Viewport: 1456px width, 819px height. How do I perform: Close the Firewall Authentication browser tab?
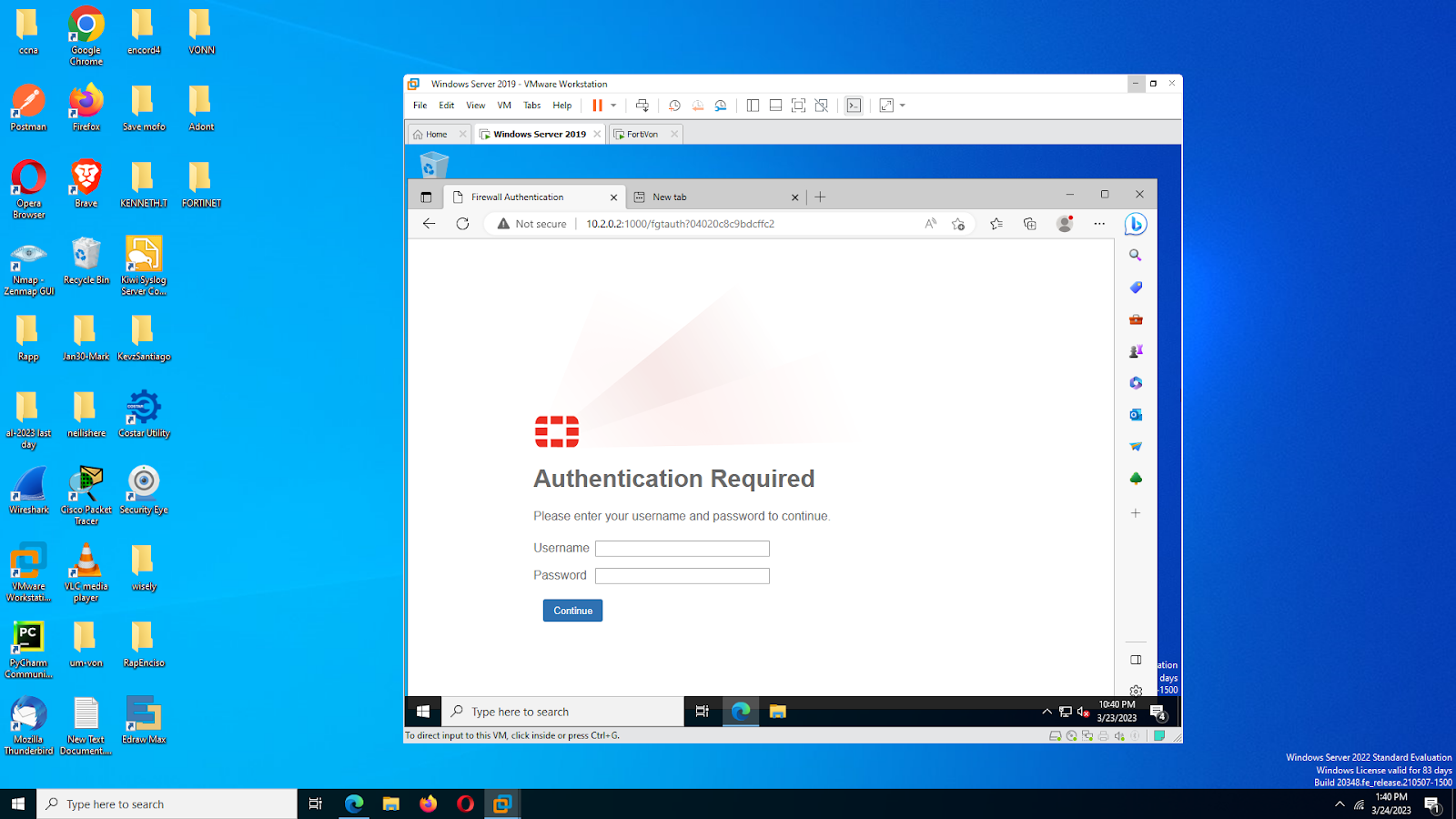pos(613,197)
